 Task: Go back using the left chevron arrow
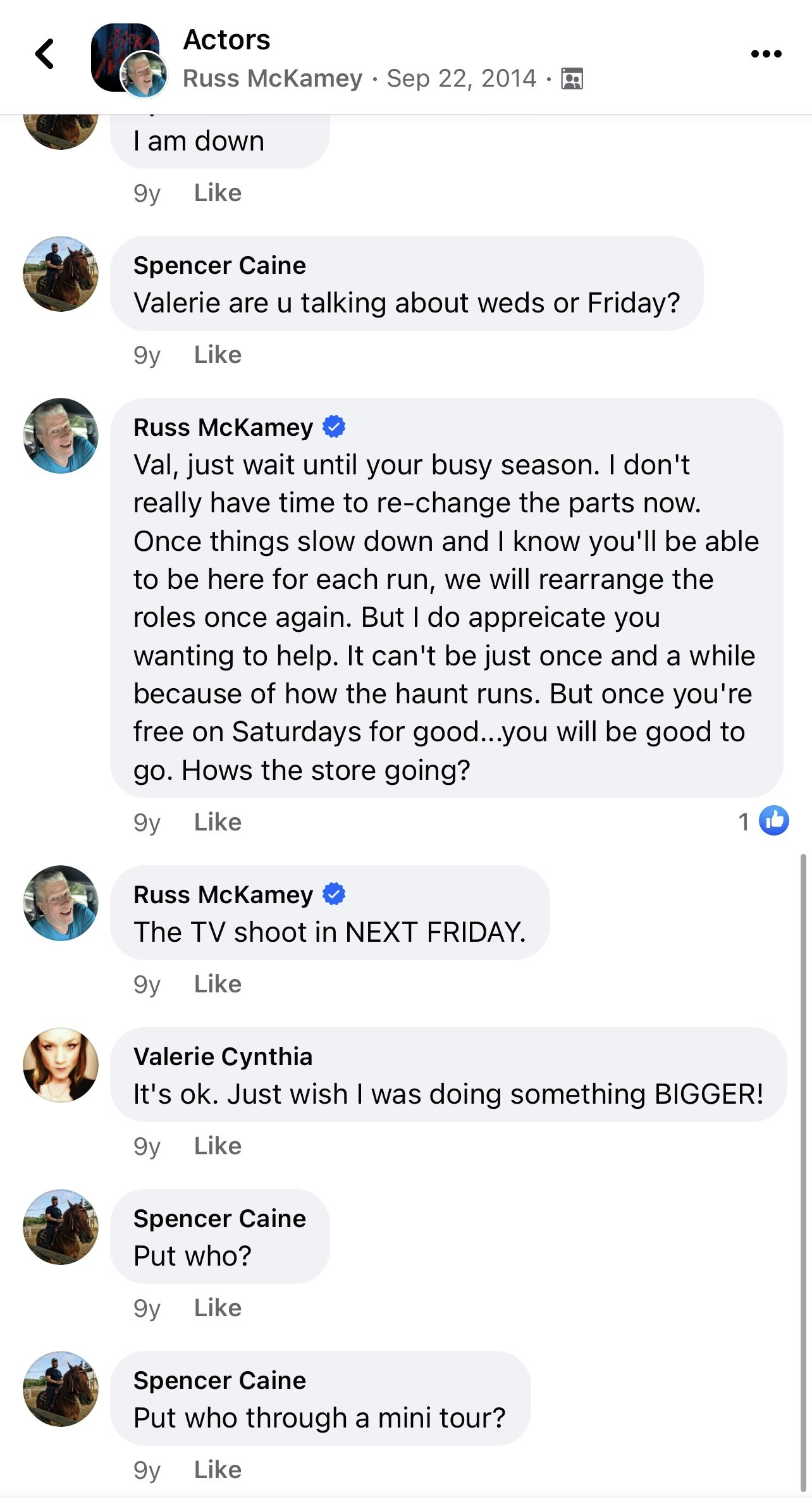tap(45, 54)
